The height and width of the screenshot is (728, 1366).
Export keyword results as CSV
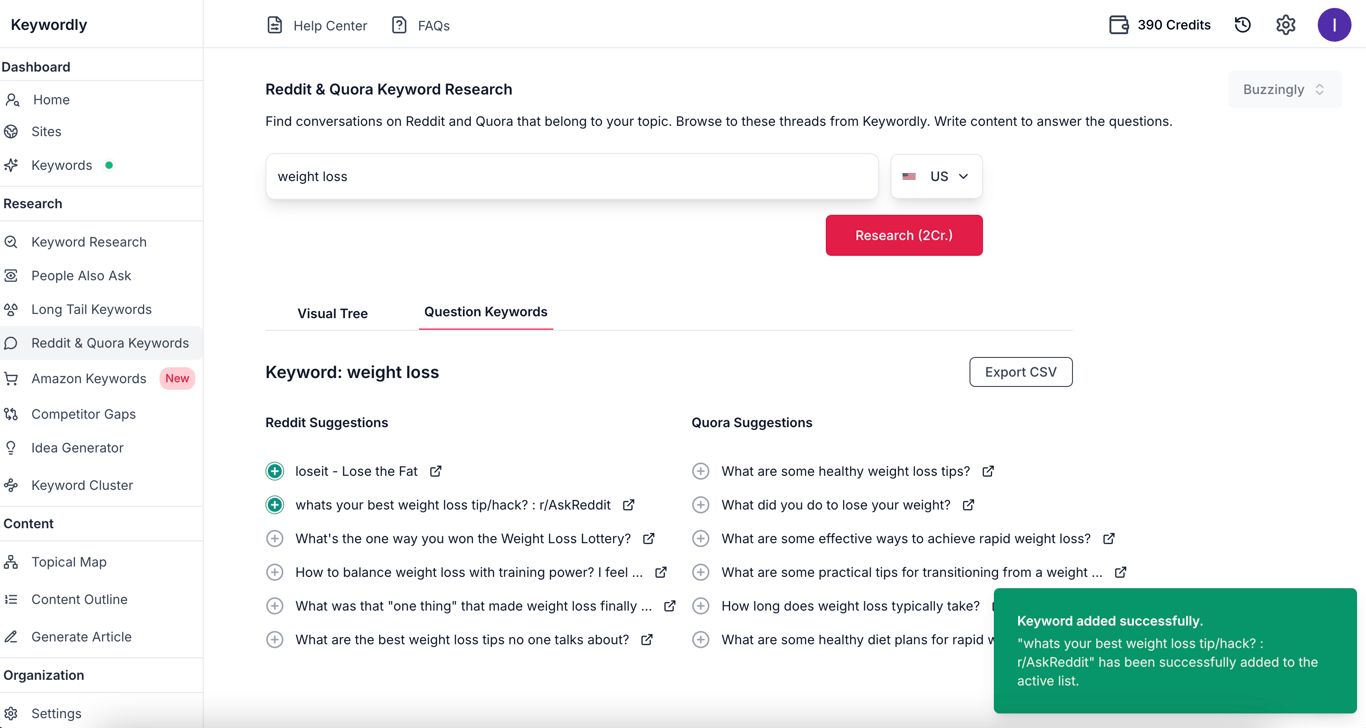(x=1020, y=371)
